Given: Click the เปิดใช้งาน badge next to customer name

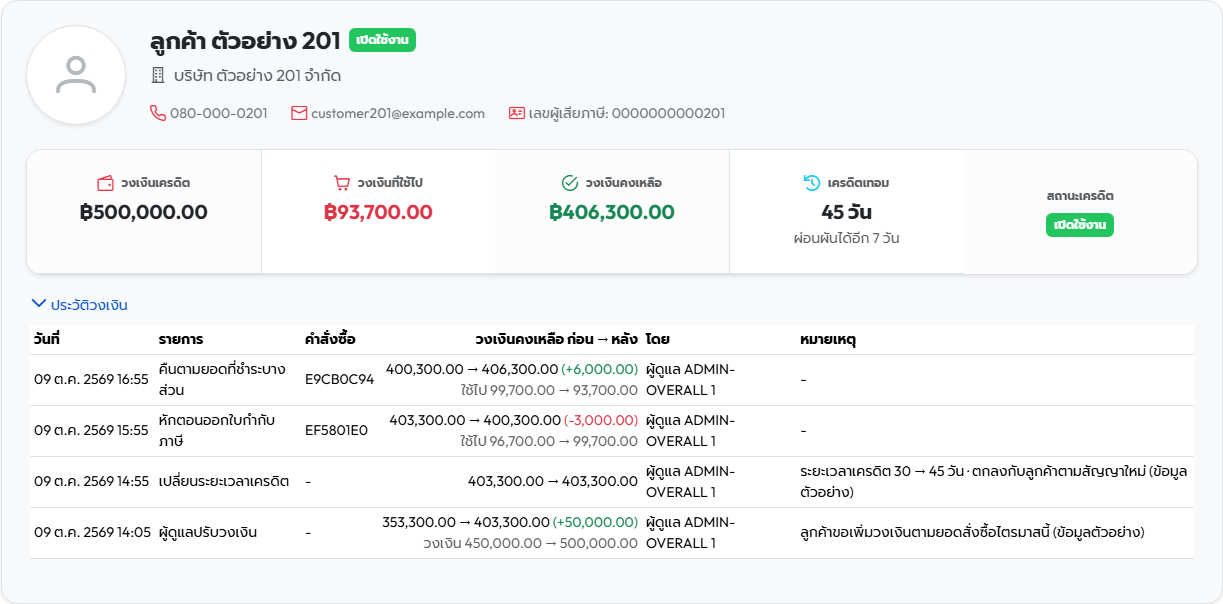Looking at the screenshot, I should coord(382,40).
